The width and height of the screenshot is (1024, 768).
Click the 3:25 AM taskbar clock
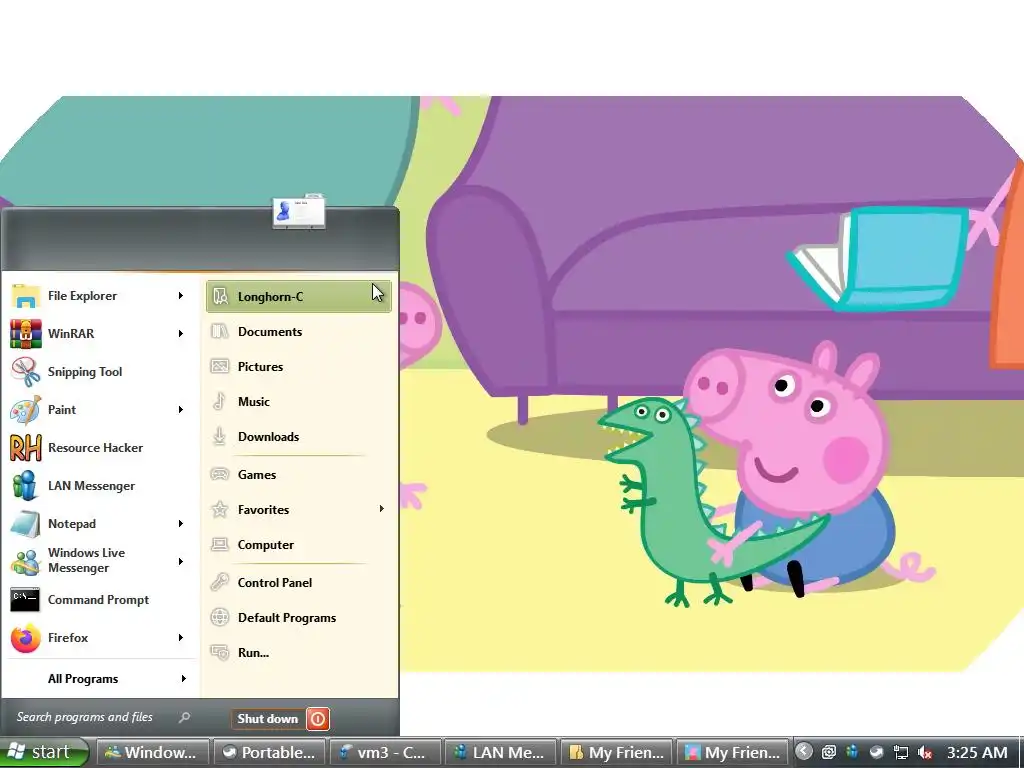point(977,752)
